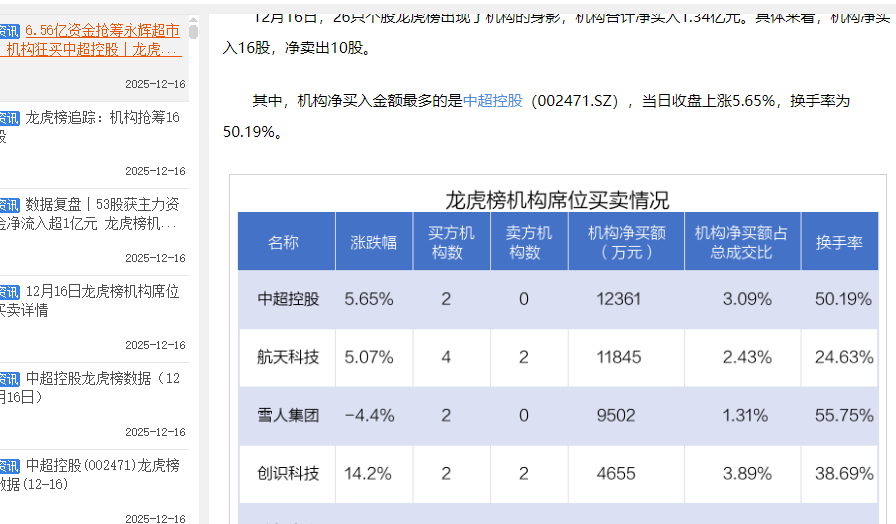Click the 资讯 tag beside 中超控股(002471)龙虎榜
The image size is (896, 524).
pos(10,466)
